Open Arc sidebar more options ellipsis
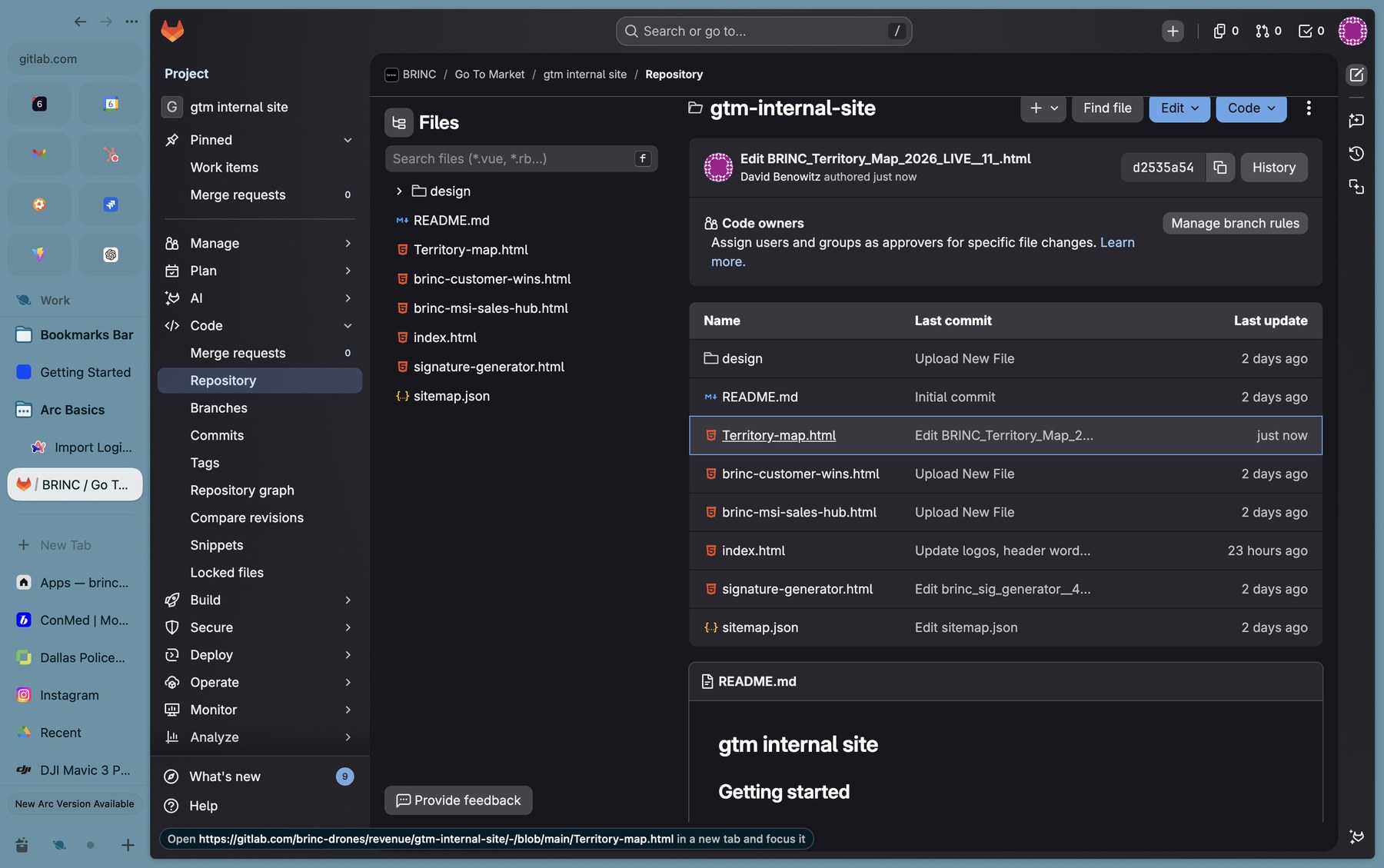Screen dimensions: 1384x868 pyautogui.click(x=132, y=22)
